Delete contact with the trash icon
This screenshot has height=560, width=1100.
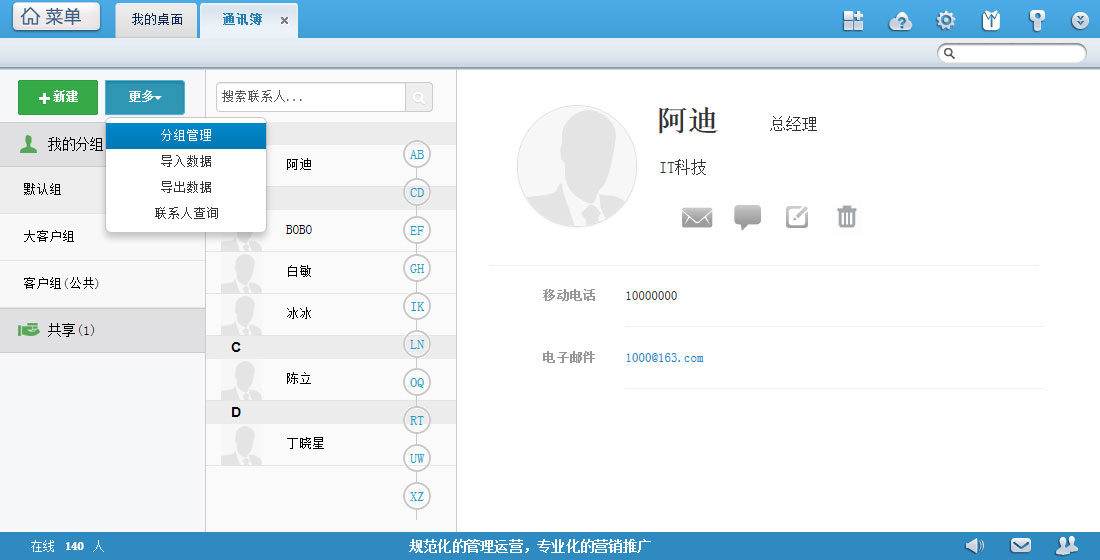click(847, 217)
